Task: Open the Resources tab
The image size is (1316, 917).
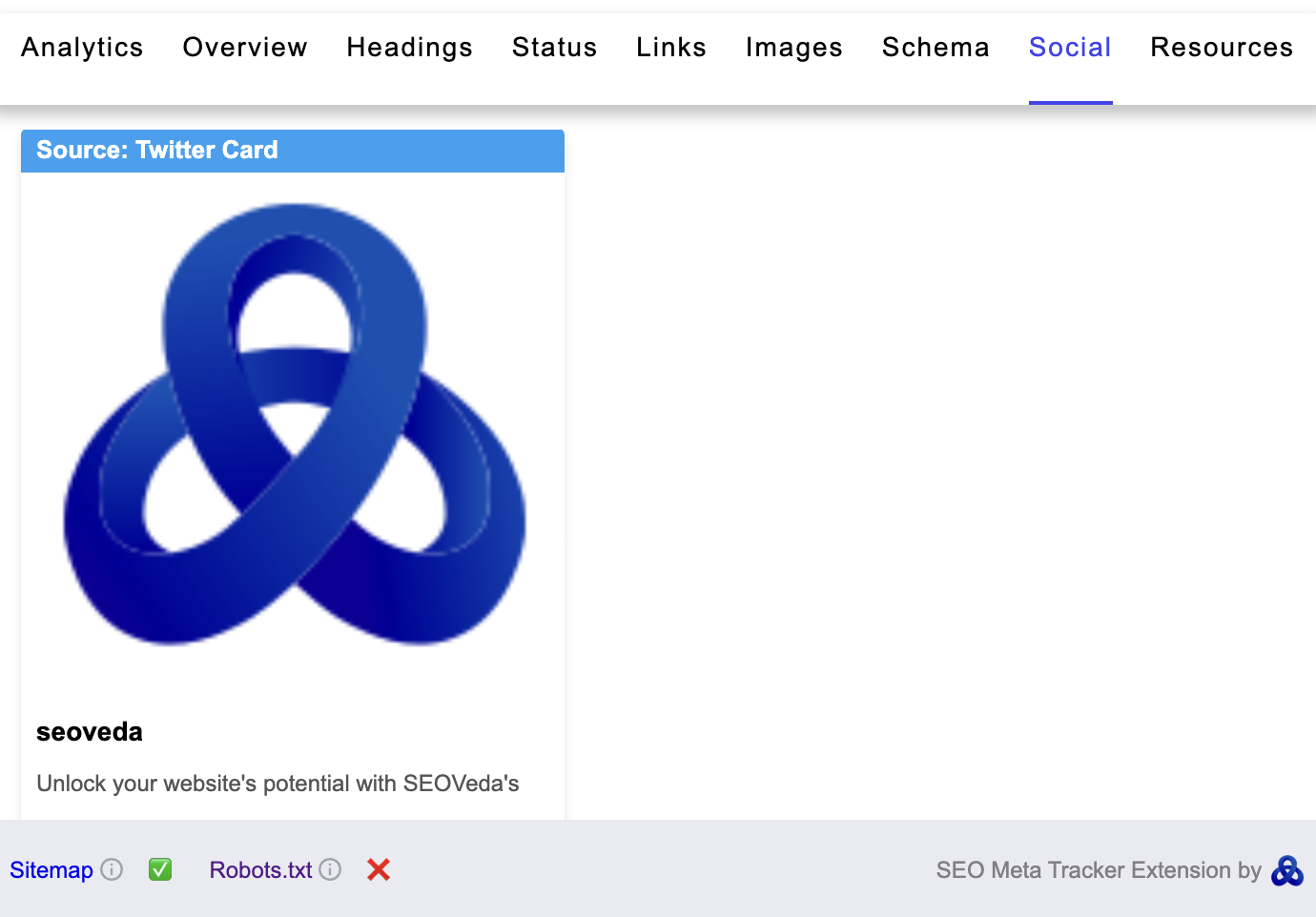Action: pyautogui.click(x=1222, y=48)
